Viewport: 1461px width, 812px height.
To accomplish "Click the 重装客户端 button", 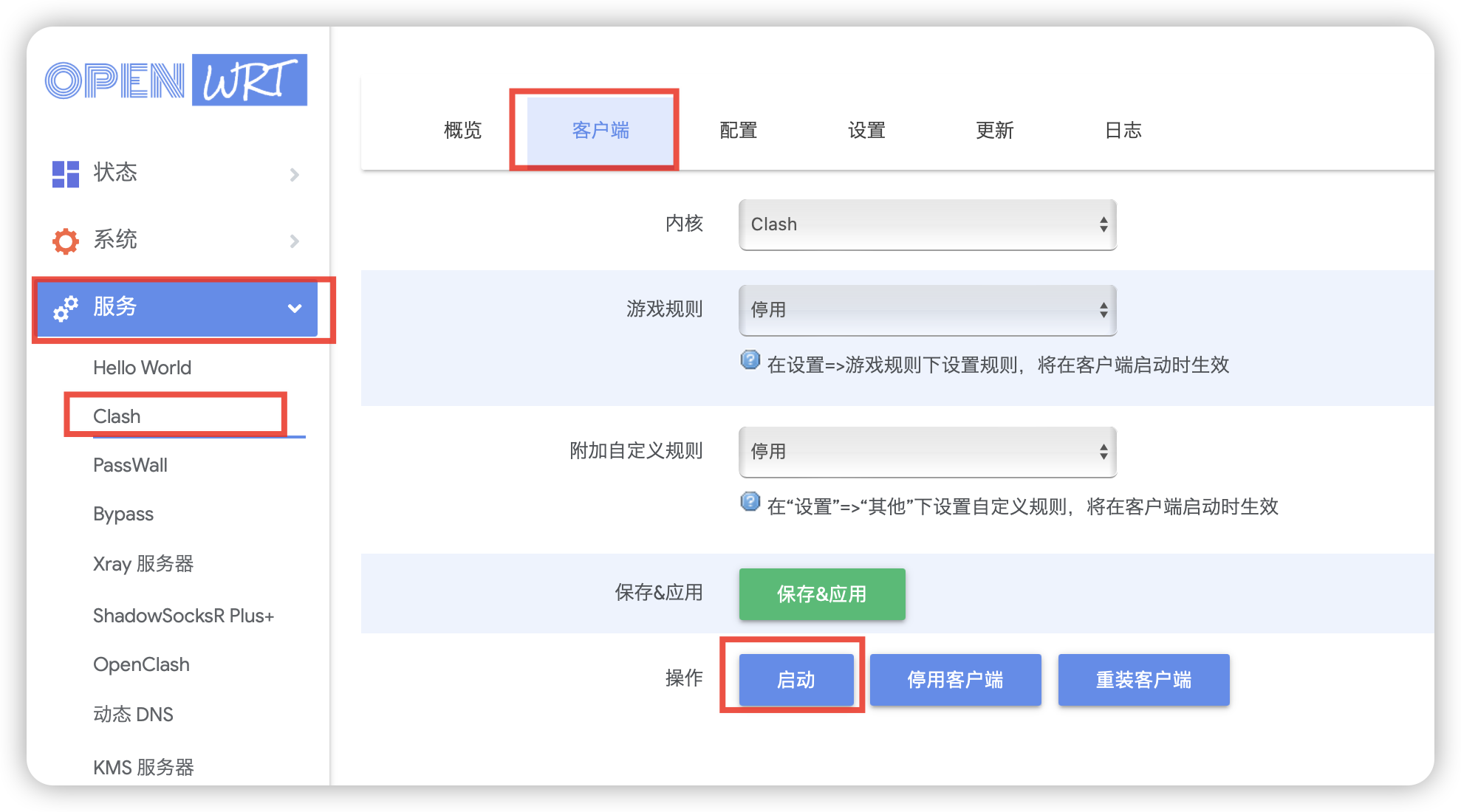I will (x=1143, y=679).
